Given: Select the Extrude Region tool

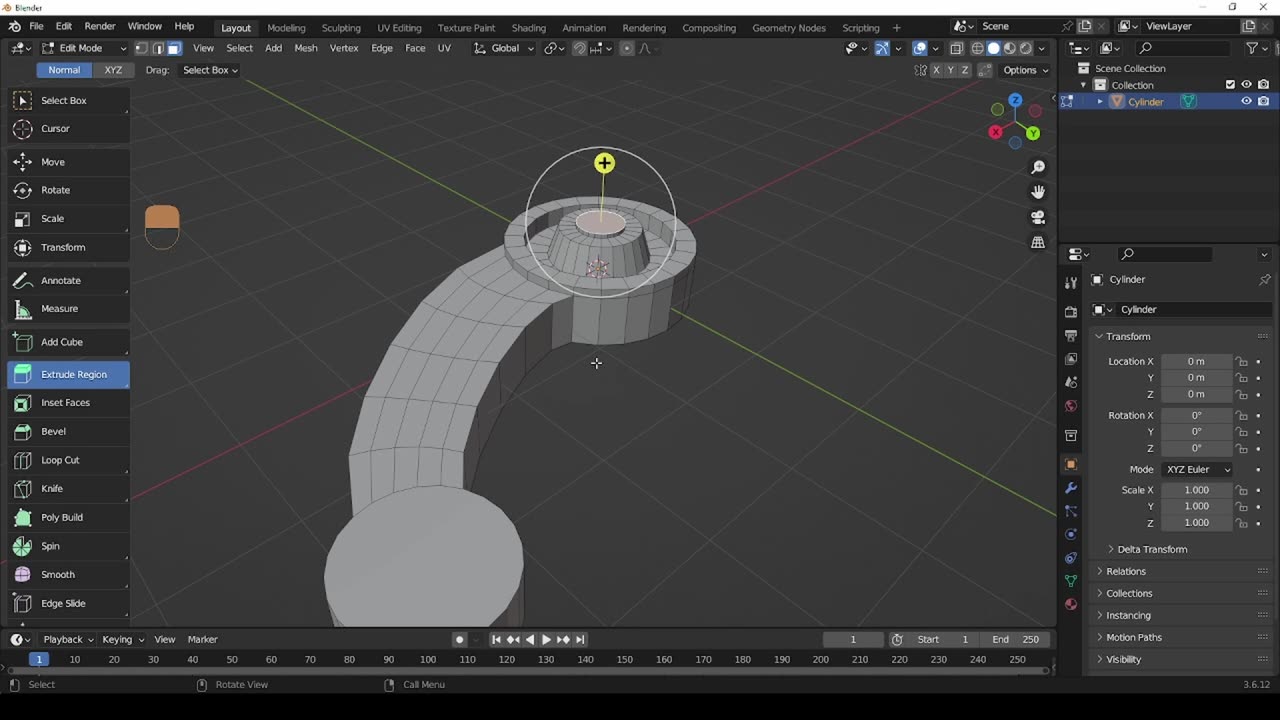Looking at the screenshot, I should click(x=68, y=374).
